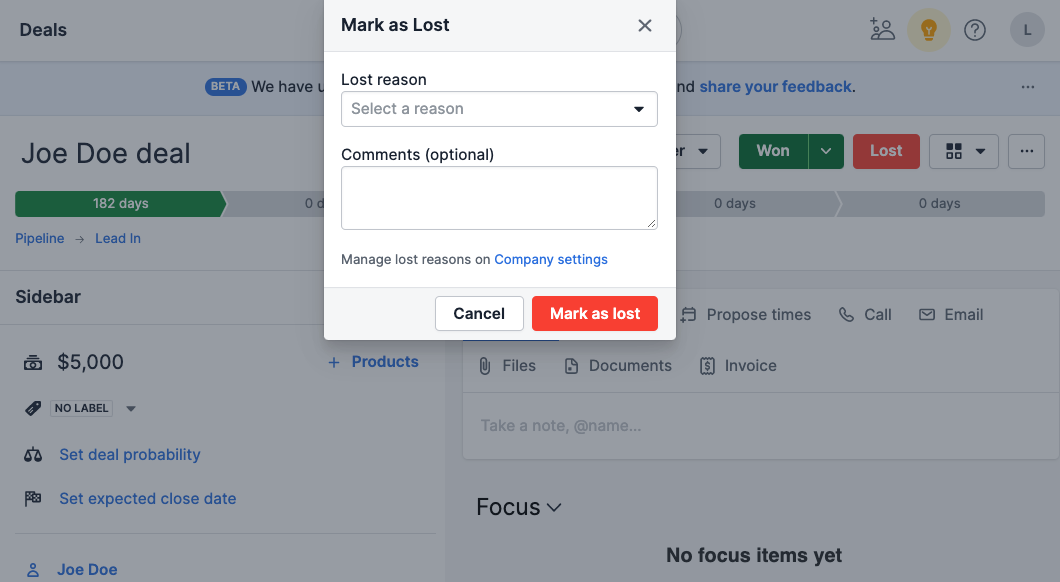Expand the Won button dropdown arrow
Screen dimensions: 1060x582
pyautogui.click(x=826, y=151)
